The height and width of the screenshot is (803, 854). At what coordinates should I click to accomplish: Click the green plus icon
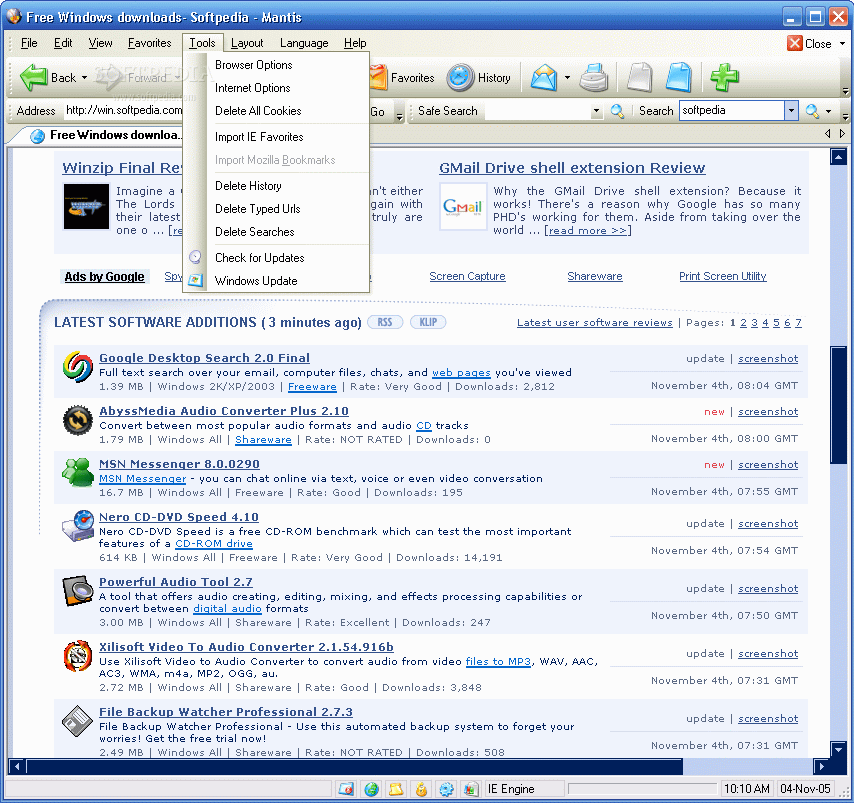724,77
